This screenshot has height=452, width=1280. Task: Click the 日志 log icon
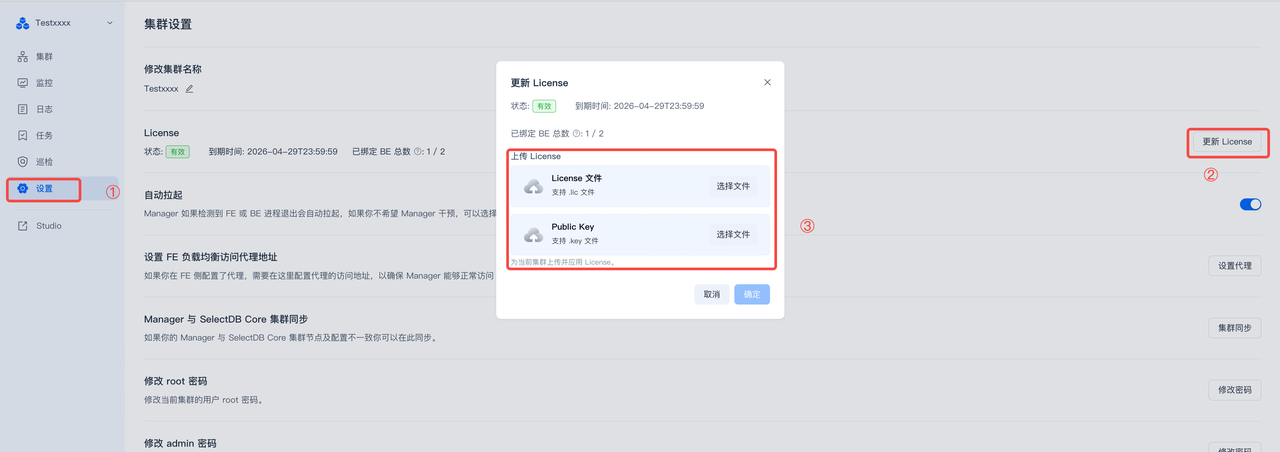point(23,109)
